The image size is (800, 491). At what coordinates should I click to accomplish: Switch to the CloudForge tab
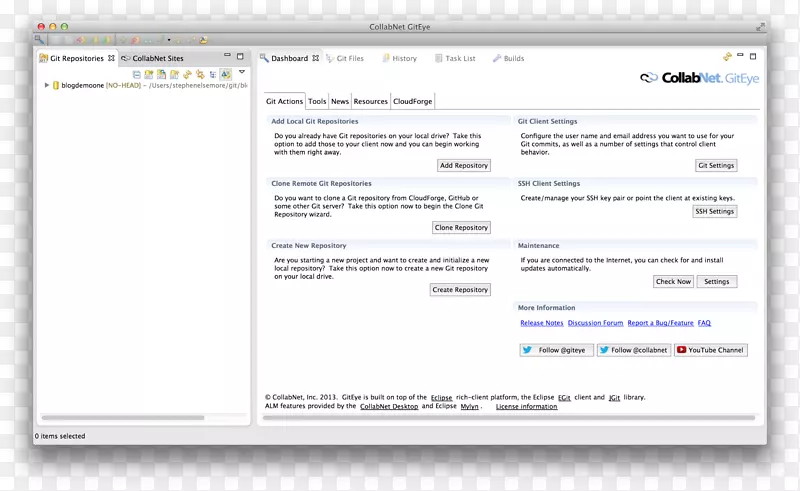[x=412, y=101]
